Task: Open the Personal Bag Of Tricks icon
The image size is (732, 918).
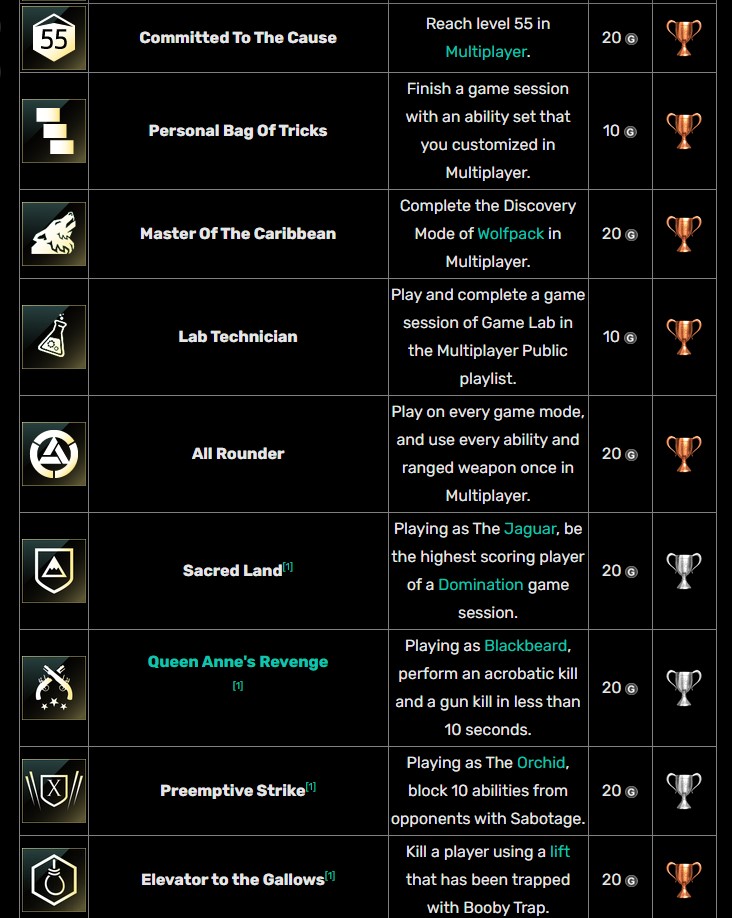Action: pos(54,131)
